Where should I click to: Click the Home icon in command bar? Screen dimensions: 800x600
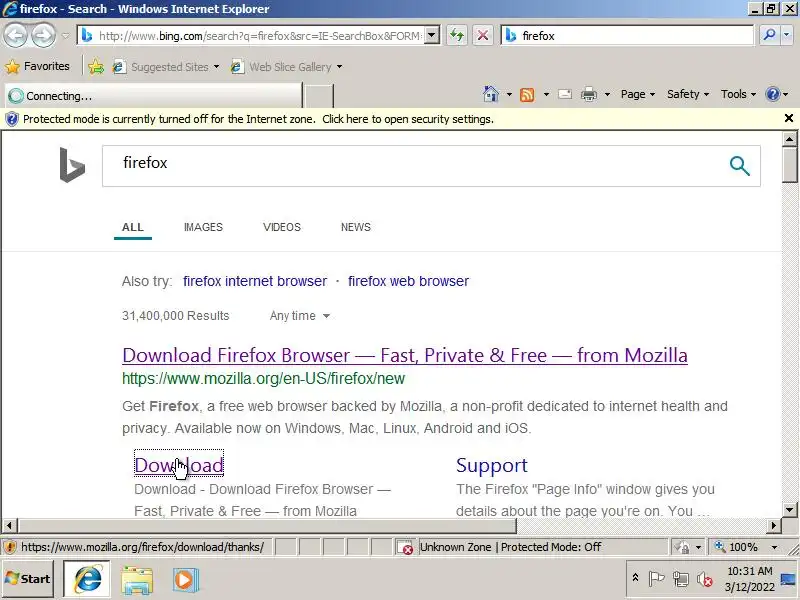click(x=490, y=94)
